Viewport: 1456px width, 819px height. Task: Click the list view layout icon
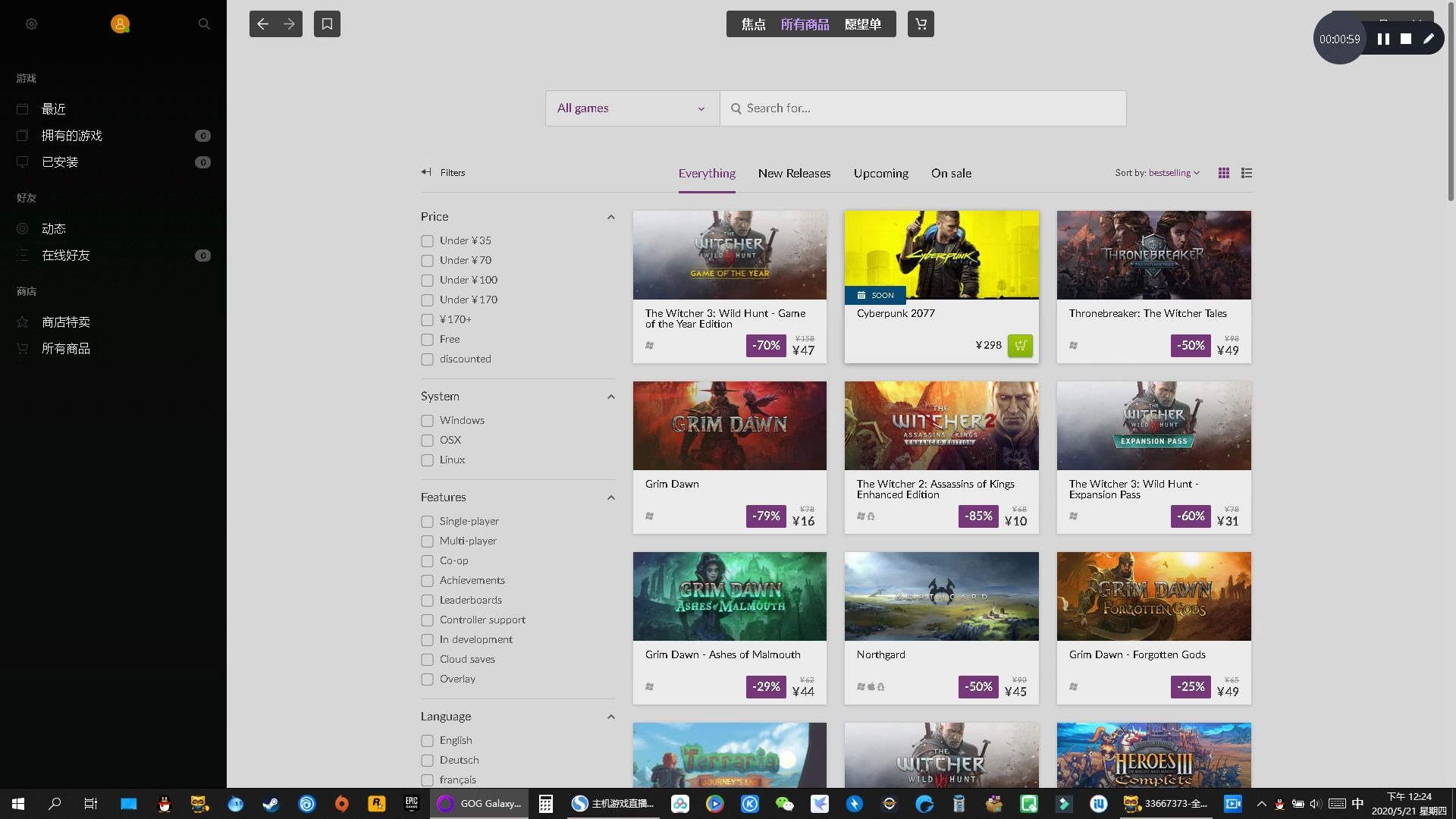[1246, 173]
